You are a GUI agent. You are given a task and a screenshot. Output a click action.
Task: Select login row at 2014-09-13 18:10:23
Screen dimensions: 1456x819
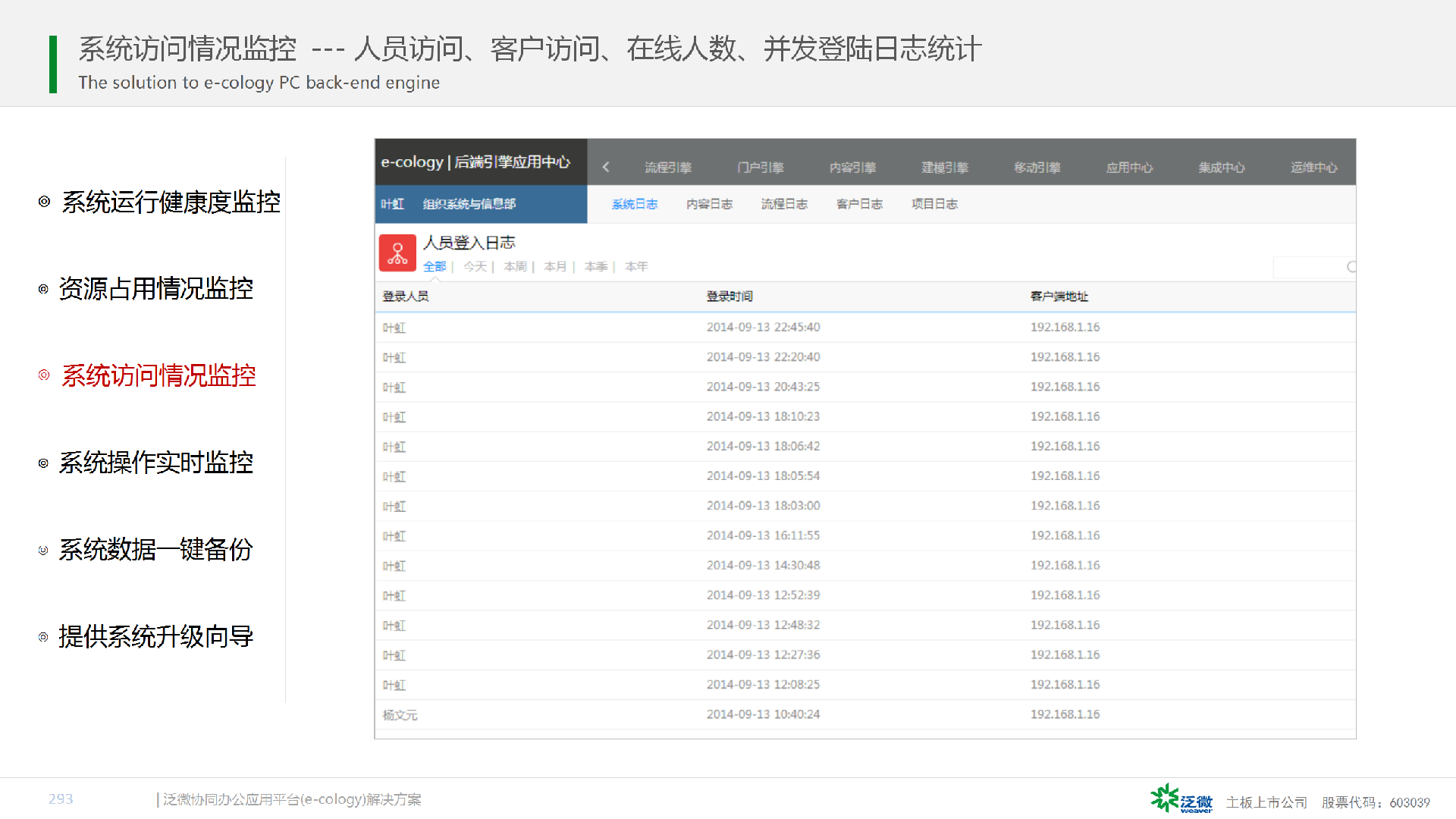865,416
